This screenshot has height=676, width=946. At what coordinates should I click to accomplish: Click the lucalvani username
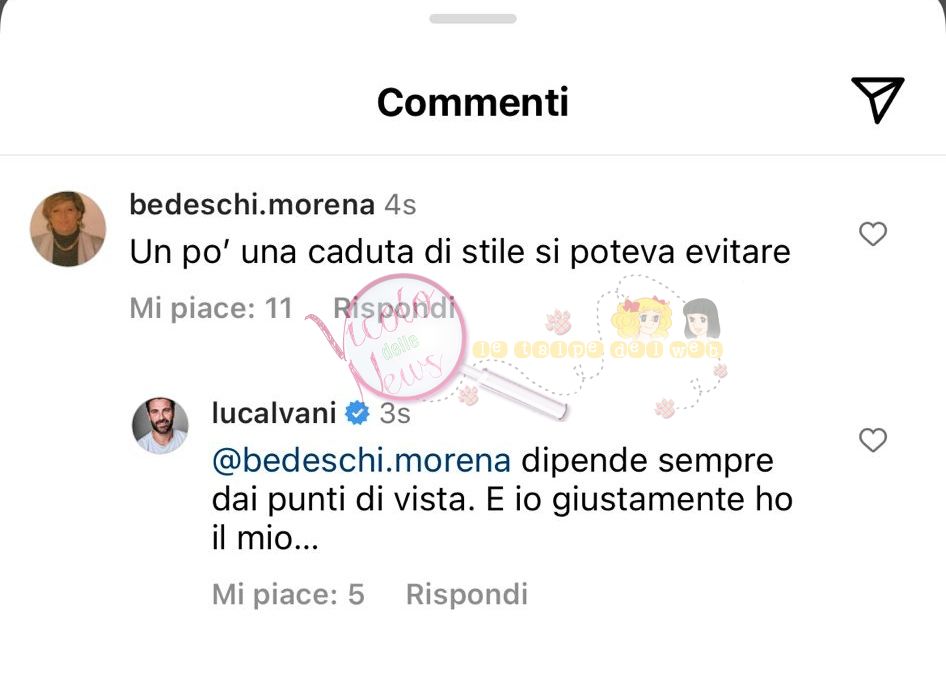tap(275, 413)
